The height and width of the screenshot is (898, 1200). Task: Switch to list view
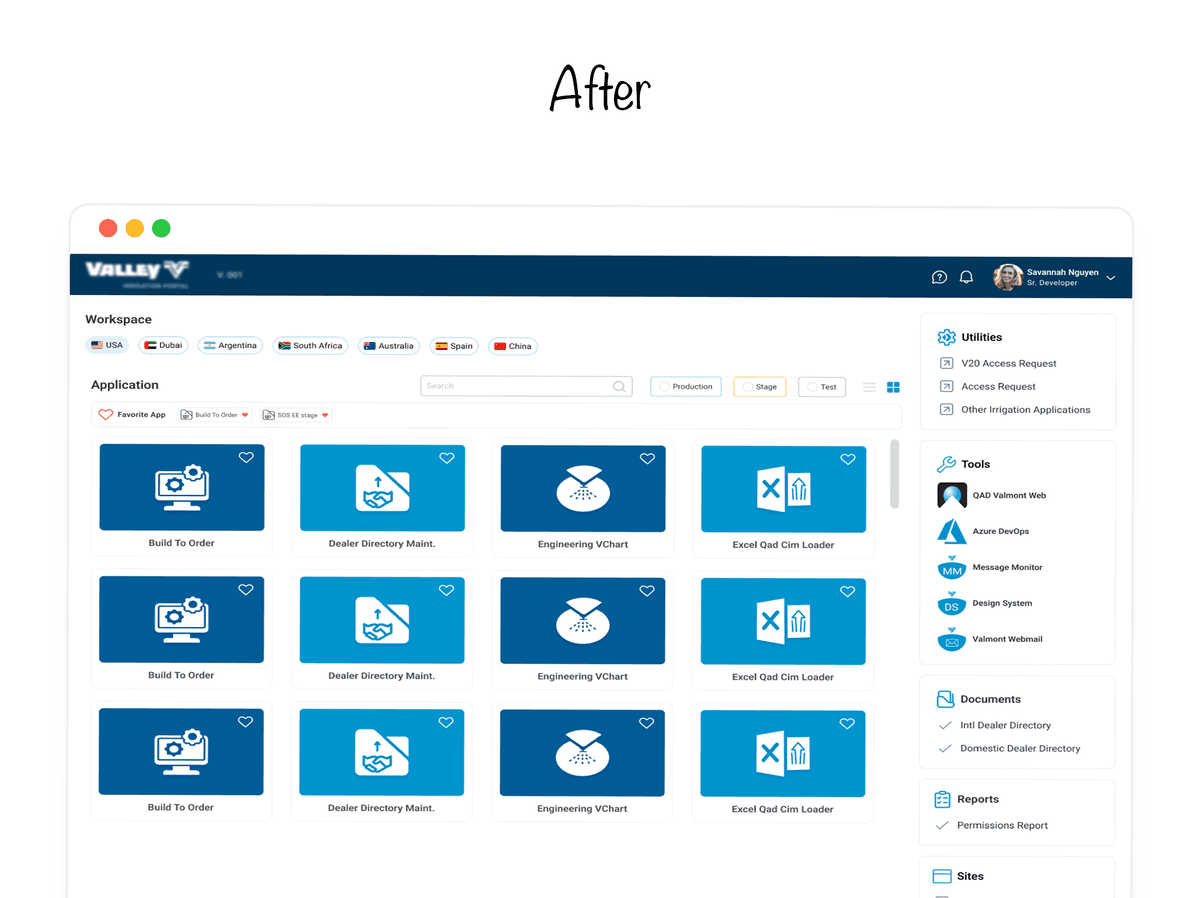pyautogui.click(x=870, y=387)
